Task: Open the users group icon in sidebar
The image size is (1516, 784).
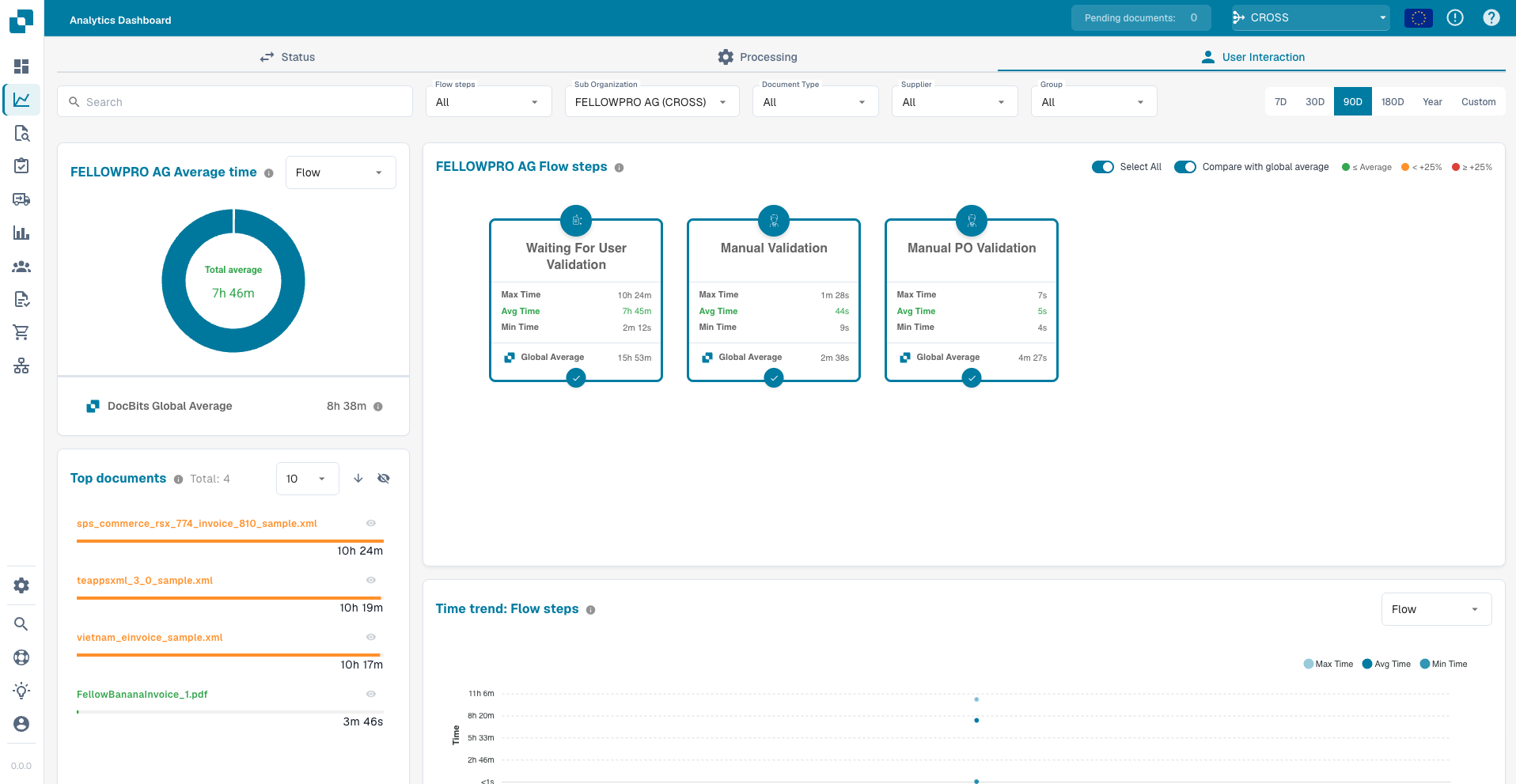Action: (x=21, y=267)
